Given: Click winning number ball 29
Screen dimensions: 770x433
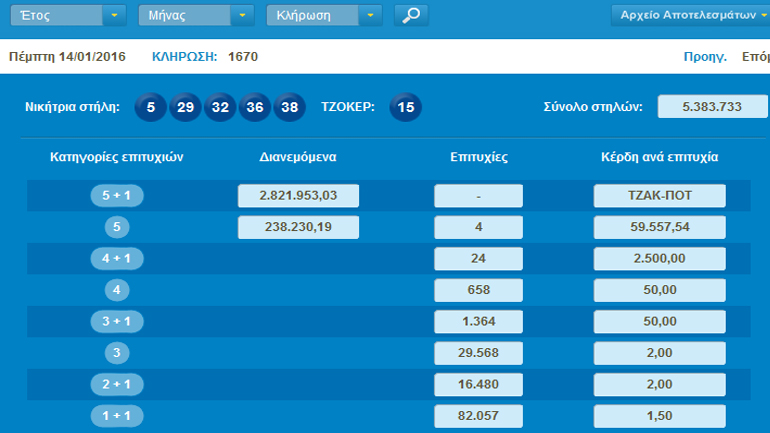Looking at the screenshot, I should 185,106.
